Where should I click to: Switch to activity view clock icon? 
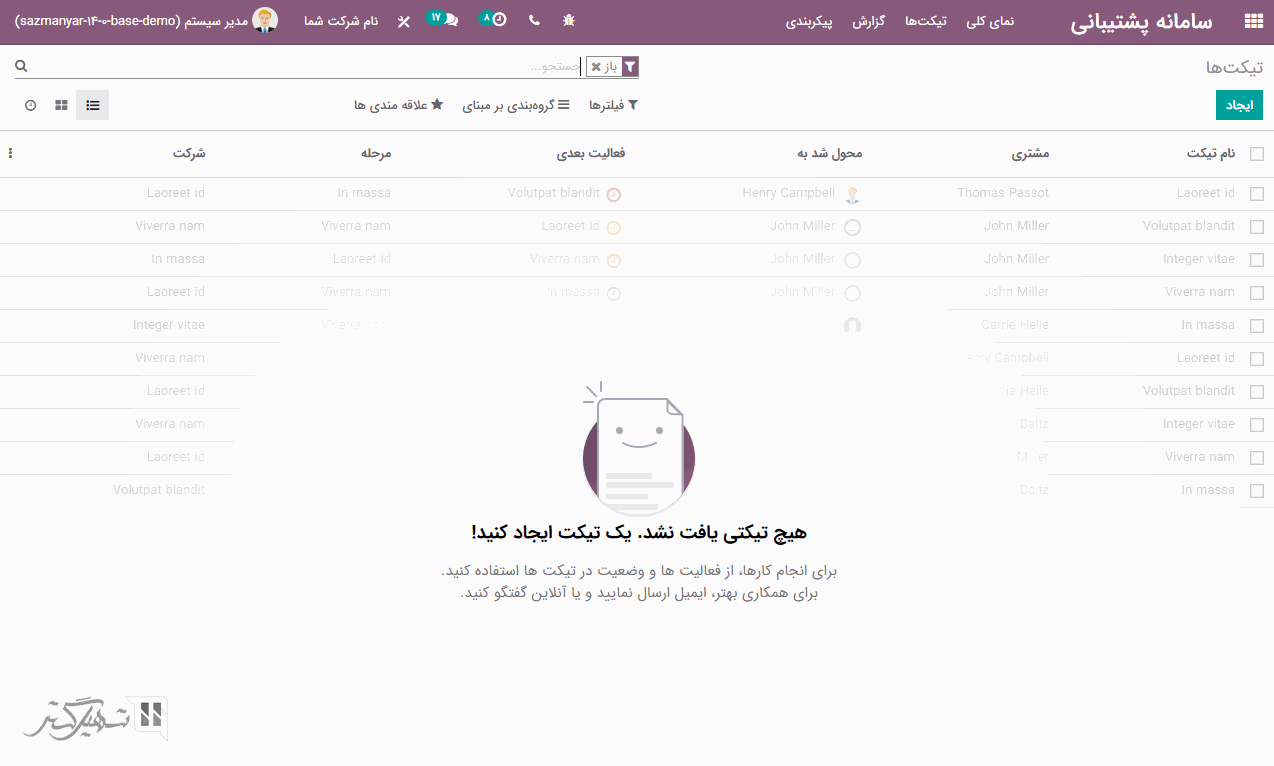pyautogui.click(x=30, y=105)
